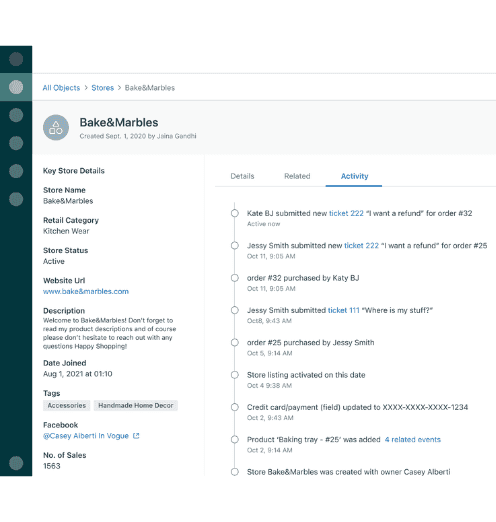Screen dimensions: 496x522
Task: Switch to the Related tab
Action: point(297,176)
